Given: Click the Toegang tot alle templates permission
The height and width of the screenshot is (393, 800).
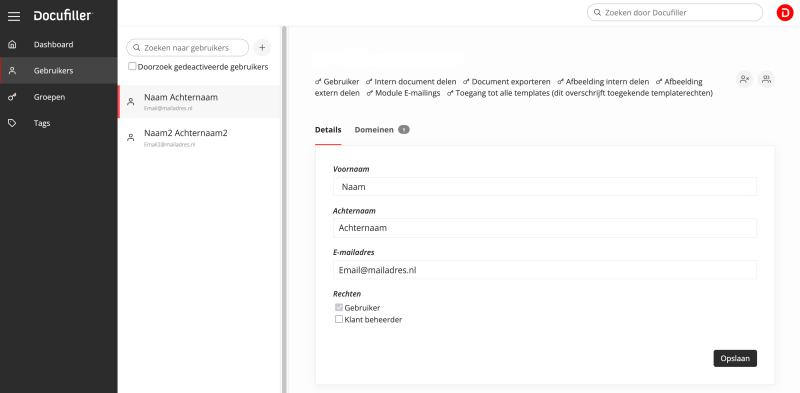Looking at the screenshot, I should point(580,93).
